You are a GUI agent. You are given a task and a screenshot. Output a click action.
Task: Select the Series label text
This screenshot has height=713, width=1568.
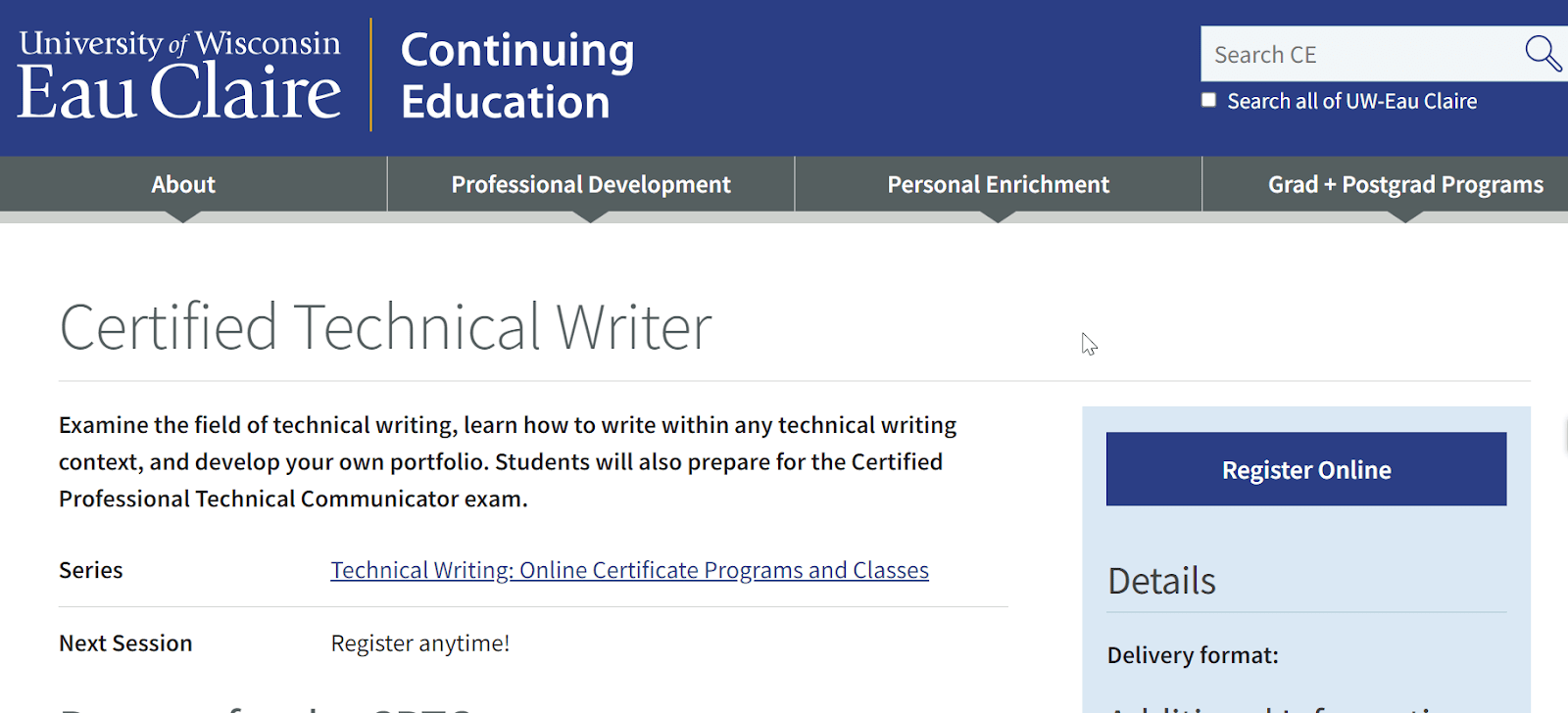[x=90, y=569]
